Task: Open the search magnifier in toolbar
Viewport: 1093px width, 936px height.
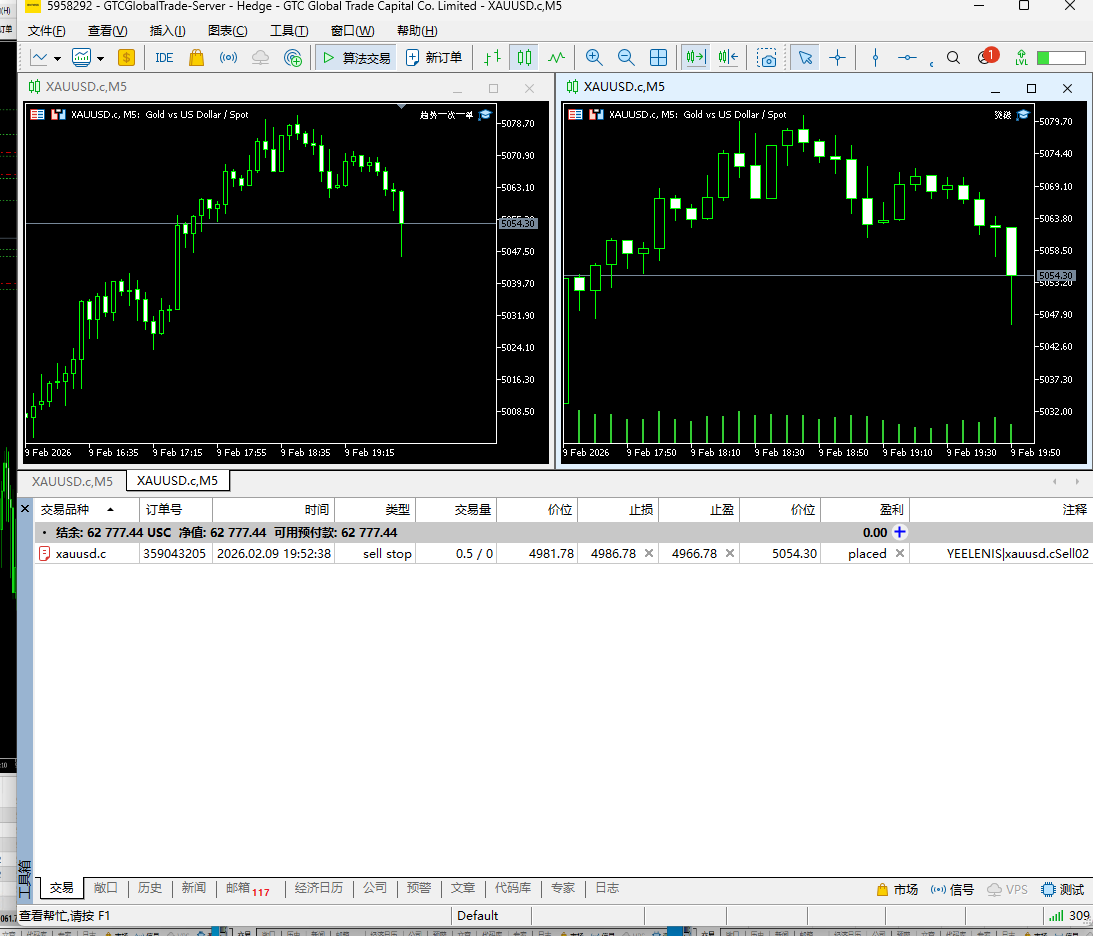Action: pyautogui.click(x=953, y=58)
